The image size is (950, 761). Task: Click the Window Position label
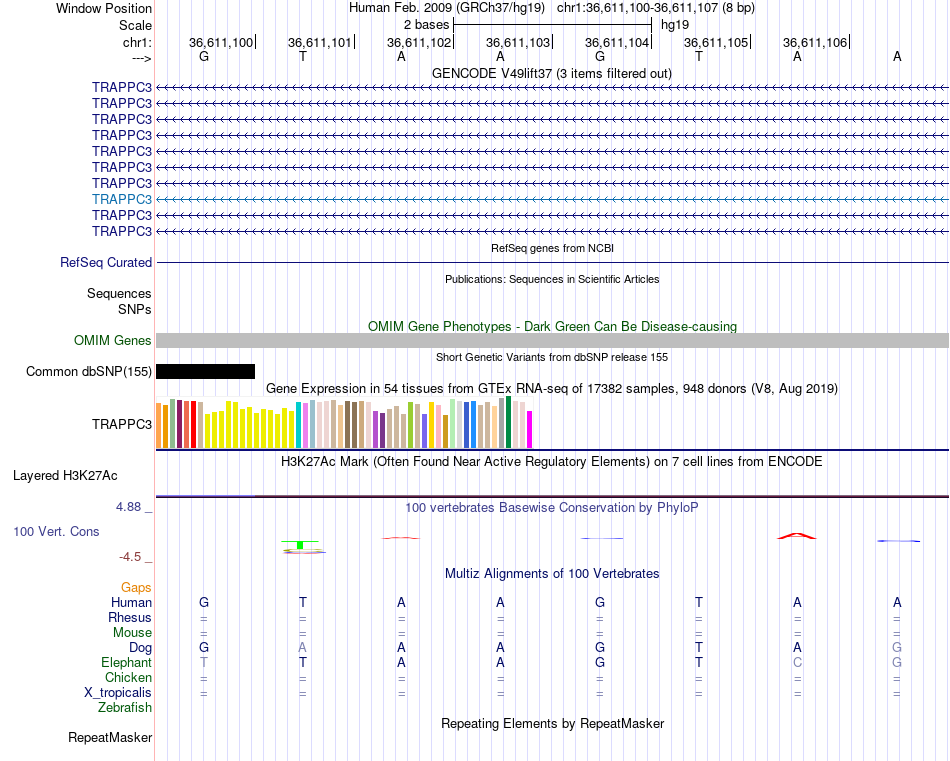[x=104, y=8]
